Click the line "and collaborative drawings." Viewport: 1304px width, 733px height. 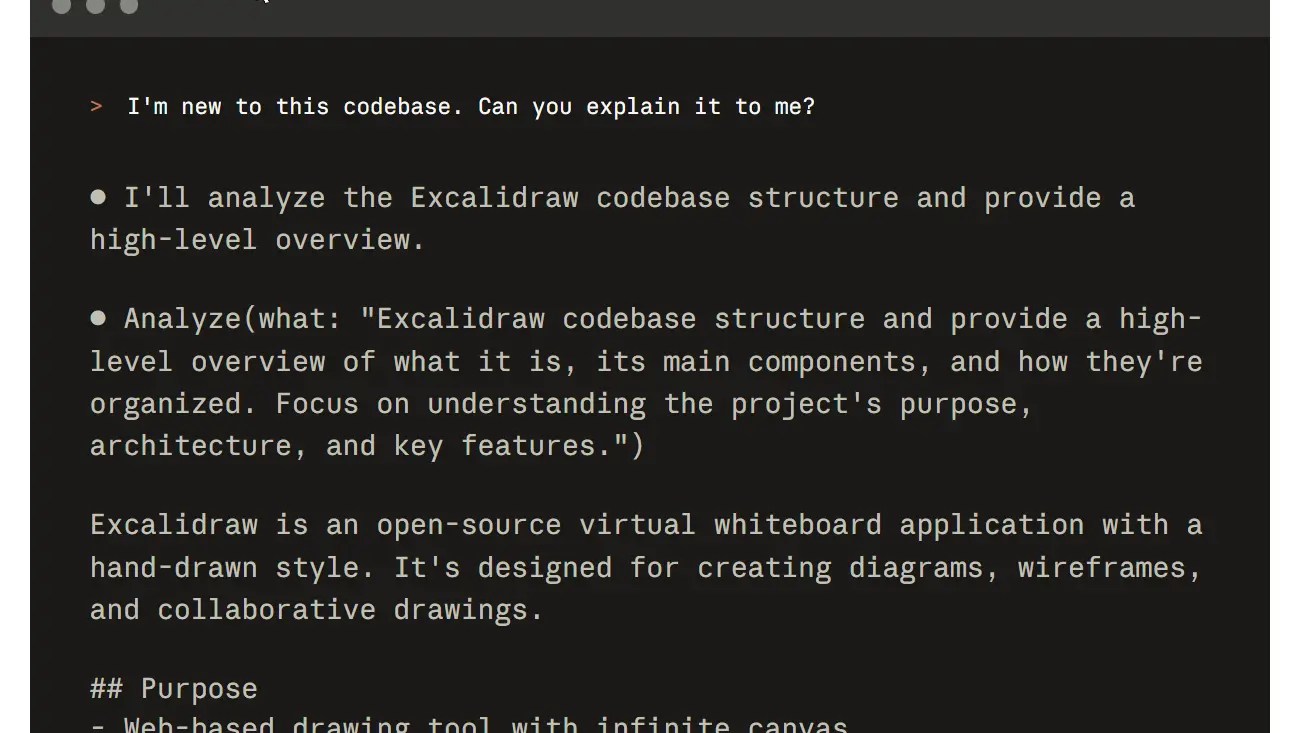(x=316, y=610)
